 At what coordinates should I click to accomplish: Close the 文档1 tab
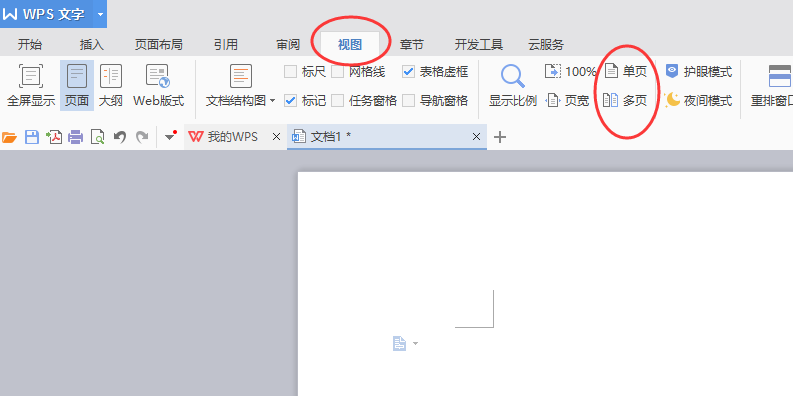[476, 137]
